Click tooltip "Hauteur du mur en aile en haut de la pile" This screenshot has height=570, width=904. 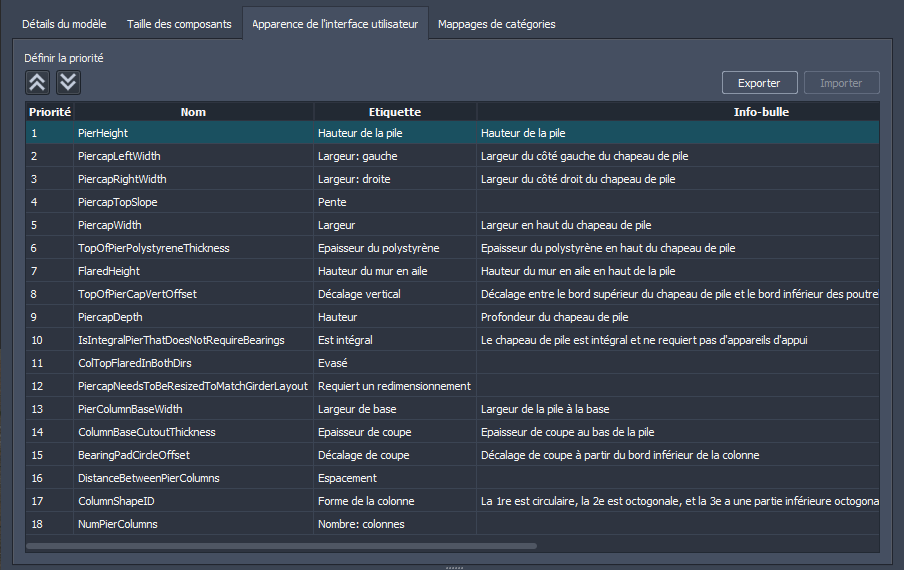[x=678, y=271]
